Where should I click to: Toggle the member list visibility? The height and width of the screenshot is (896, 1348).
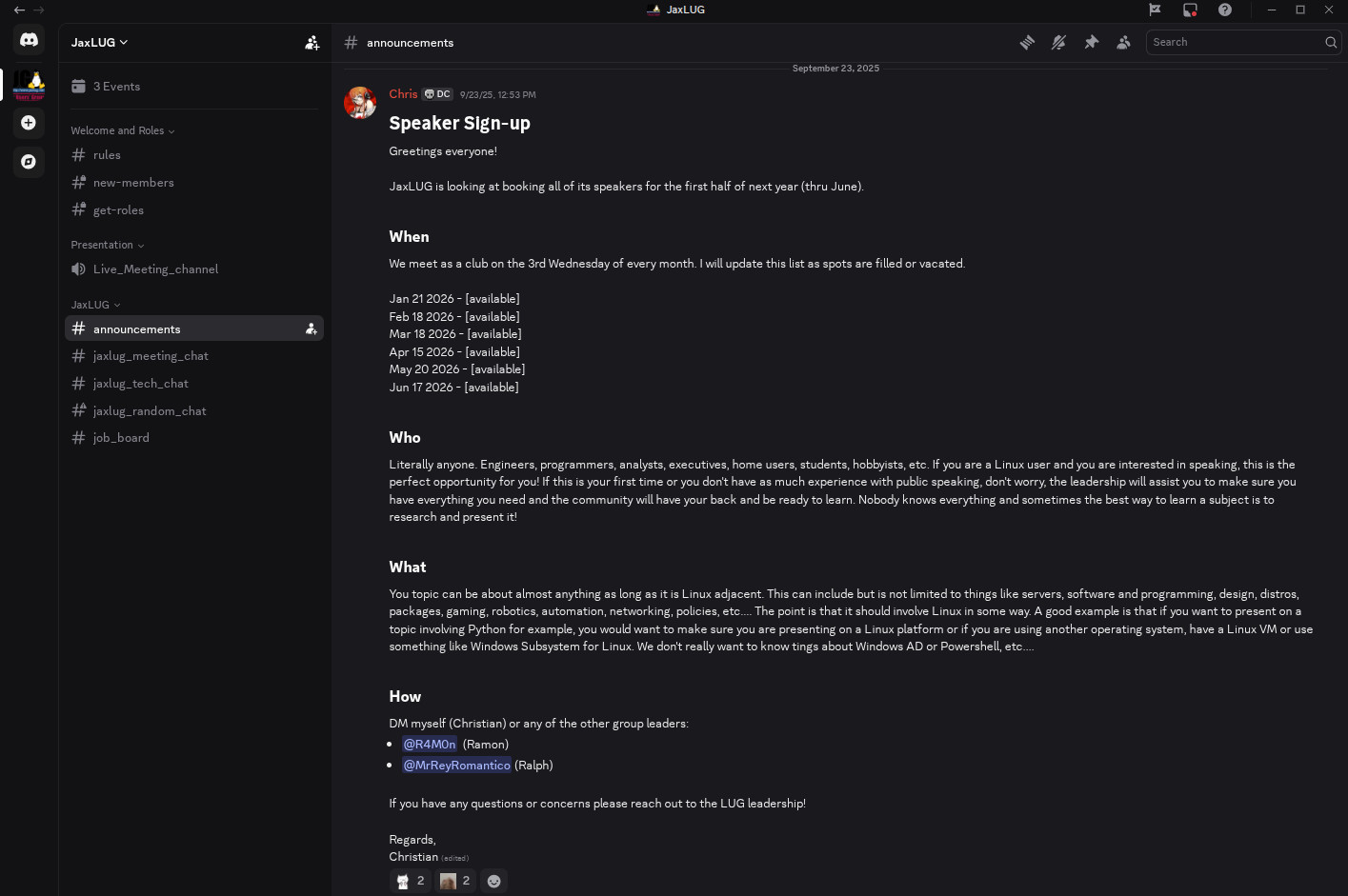point(1124,43)
